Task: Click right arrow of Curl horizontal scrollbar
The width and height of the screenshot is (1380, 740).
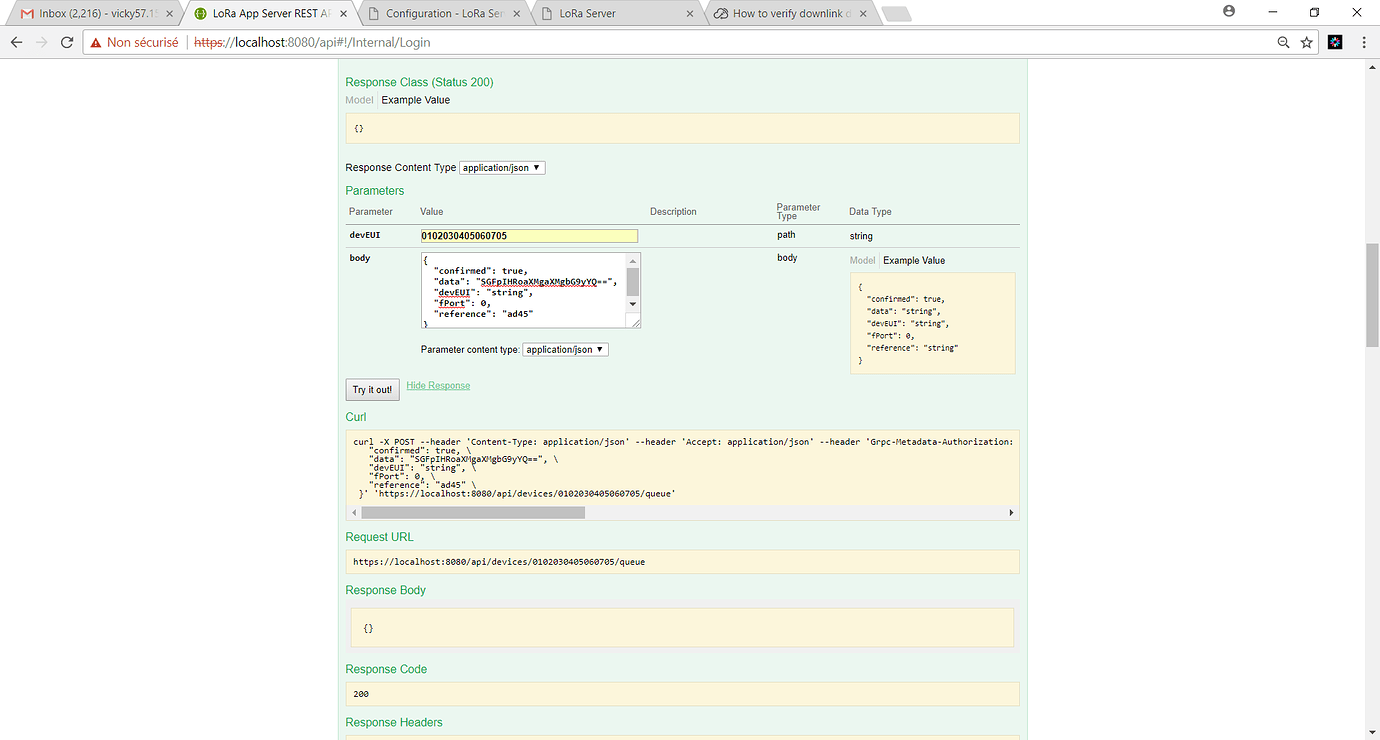Action: pyautogui.click(x=1011, y=512)
